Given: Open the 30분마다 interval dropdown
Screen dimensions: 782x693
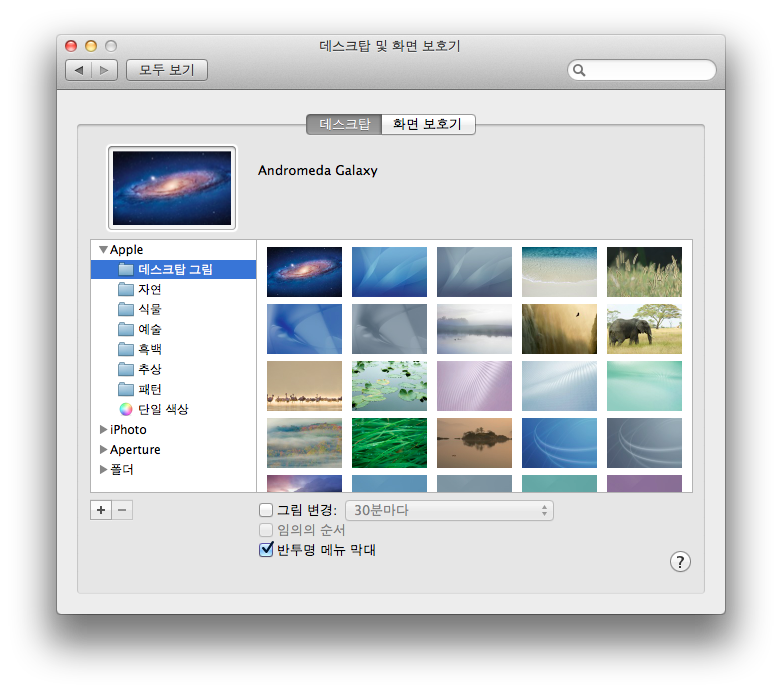Looking at the screenshot, I should pos(449,511).
